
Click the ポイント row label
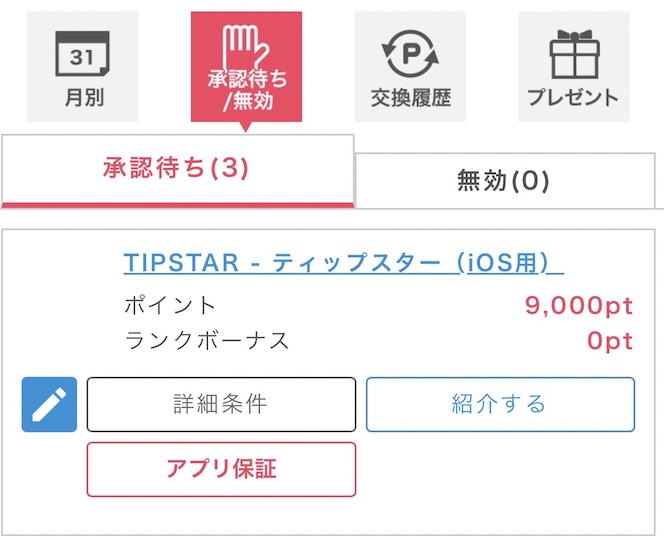click(x=170, y=306)
